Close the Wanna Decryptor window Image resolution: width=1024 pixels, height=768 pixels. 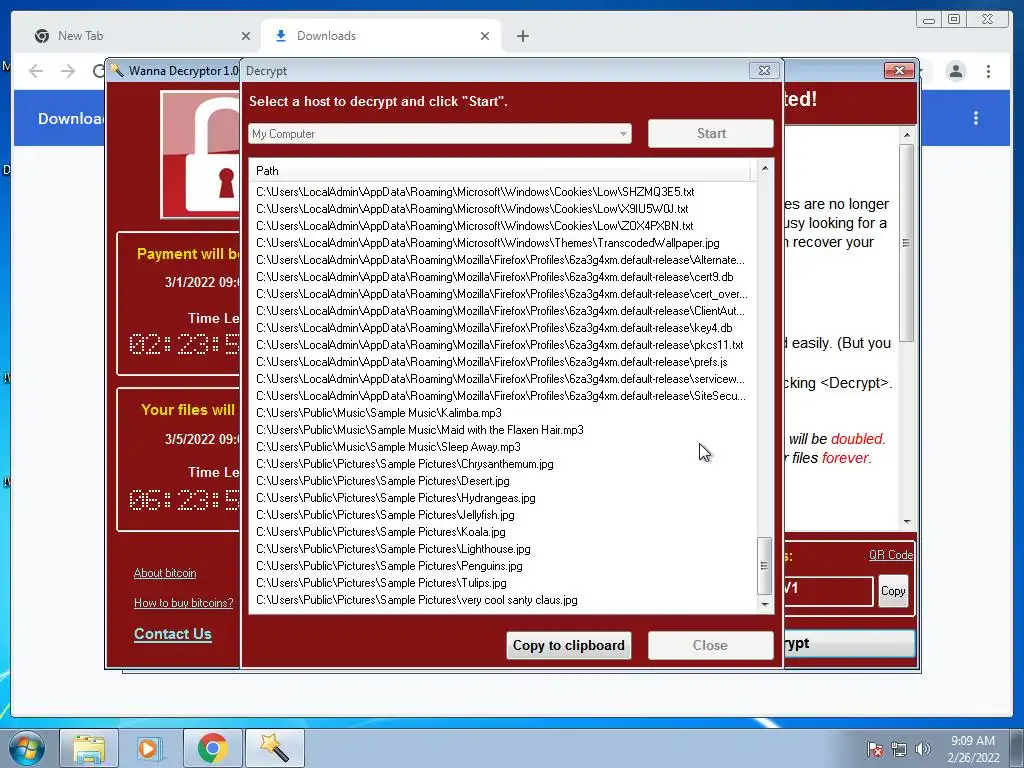pyautogui.click(x=899, y=70)
